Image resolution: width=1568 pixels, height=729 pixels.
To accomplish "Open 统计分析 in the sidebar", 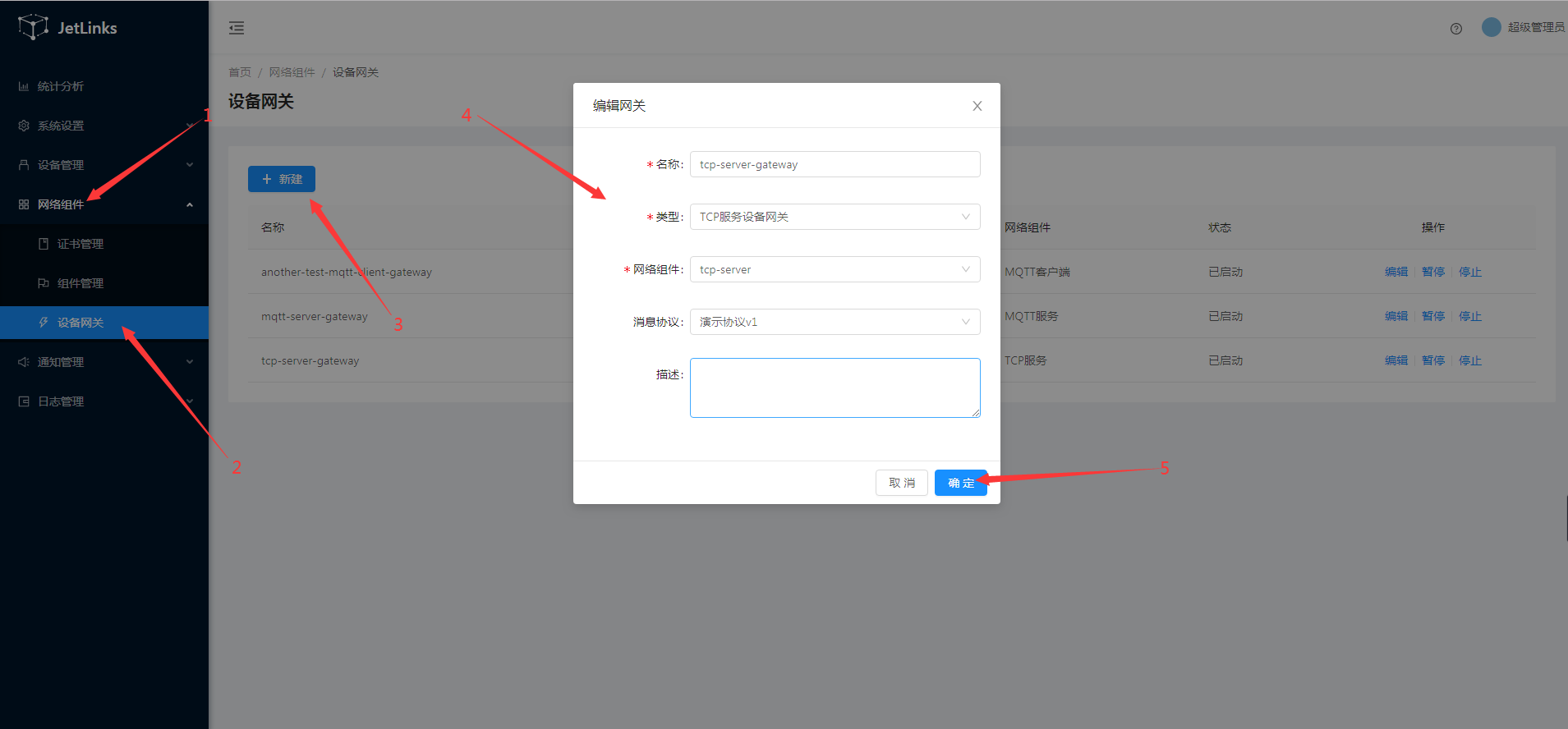I will pos(61,86).
